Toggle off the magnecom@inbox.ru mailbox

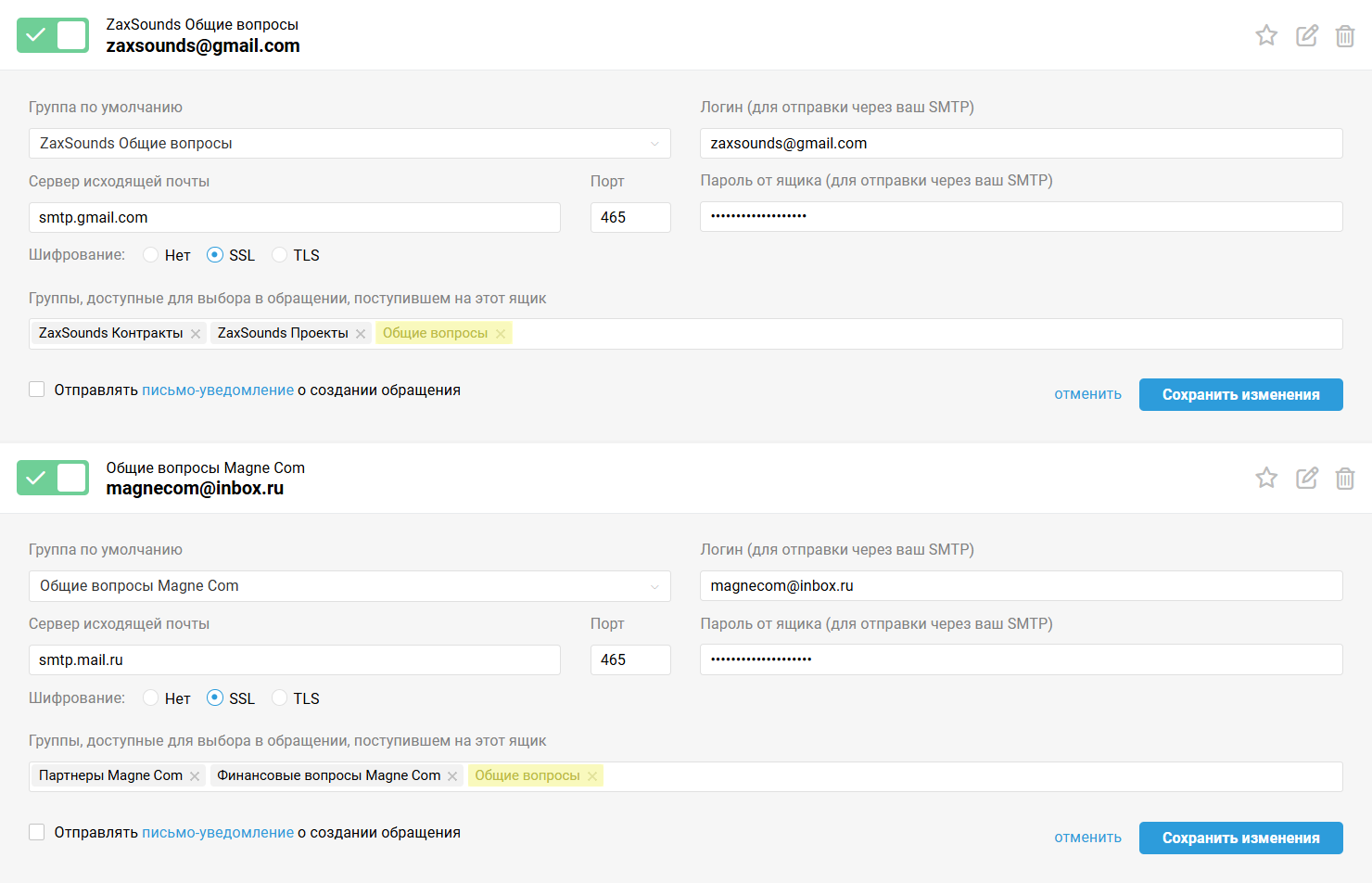53,478
